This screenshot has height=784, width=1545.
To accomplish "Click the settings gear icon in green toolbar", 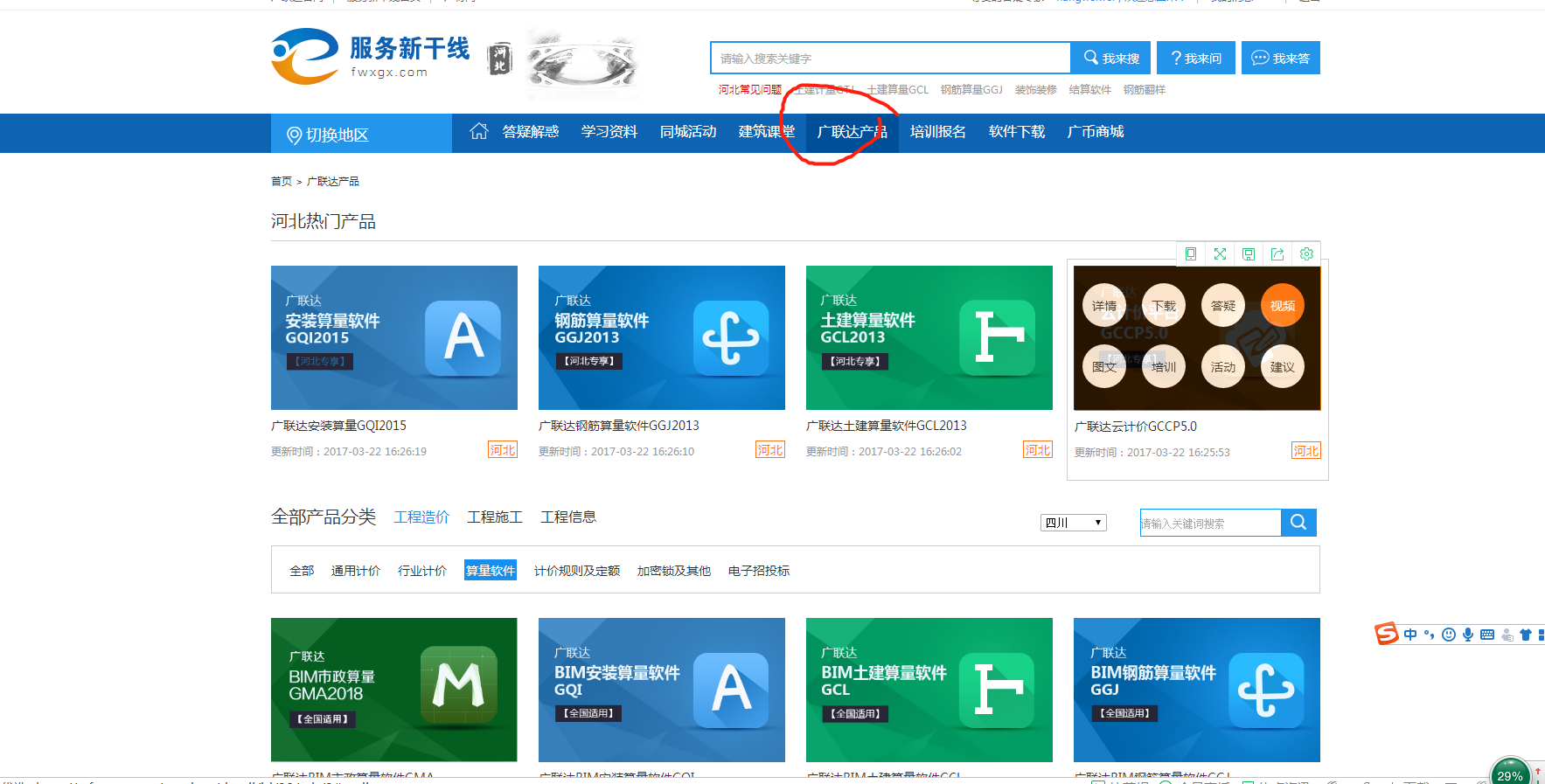I will (x=1306, y=253).
